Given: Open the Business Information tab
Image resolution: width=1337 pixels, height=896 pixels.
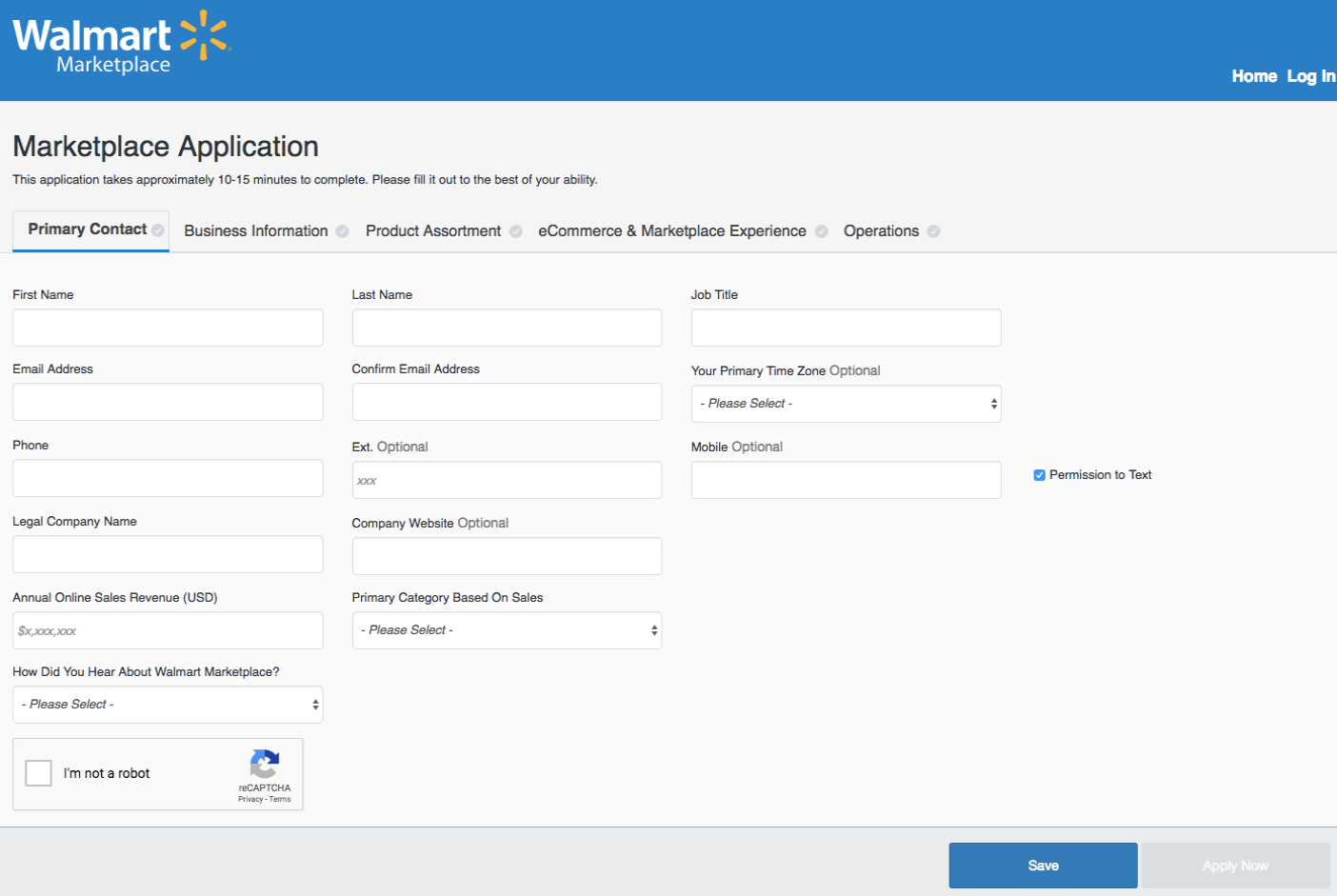Looking at the screenshot, I should pyautogui.click(x=256, y=231).
